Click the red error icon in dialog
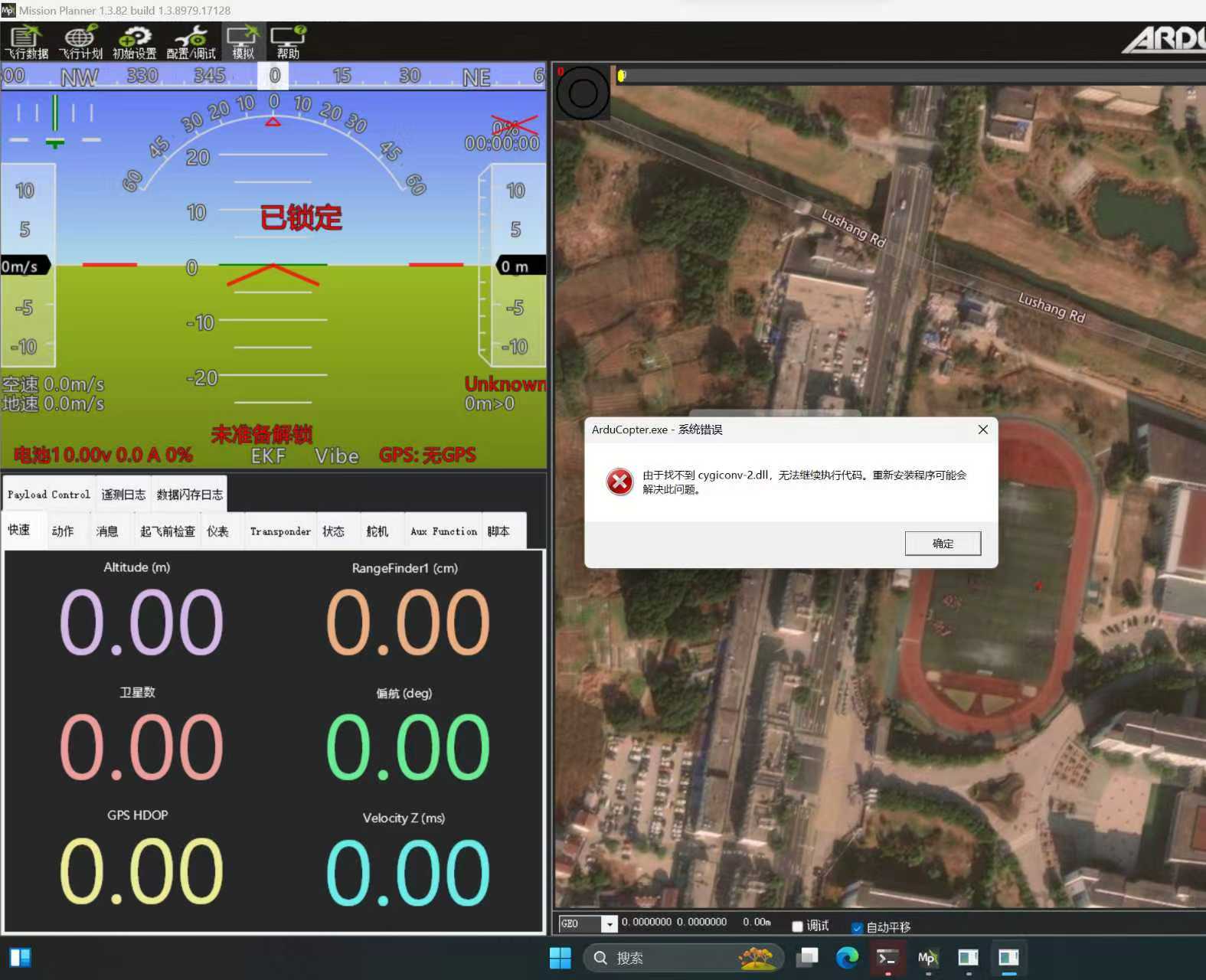Image resolution: width=1206 pixels, height=980 pixels. [619, 482]
